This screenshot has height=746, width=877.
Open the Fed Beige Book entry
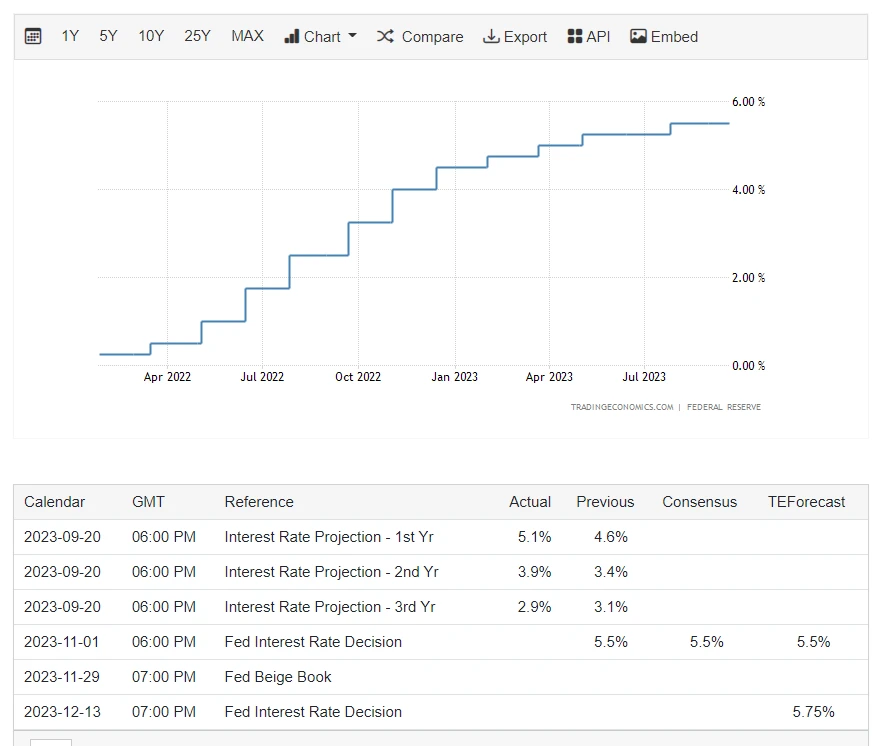coord(278,677)
